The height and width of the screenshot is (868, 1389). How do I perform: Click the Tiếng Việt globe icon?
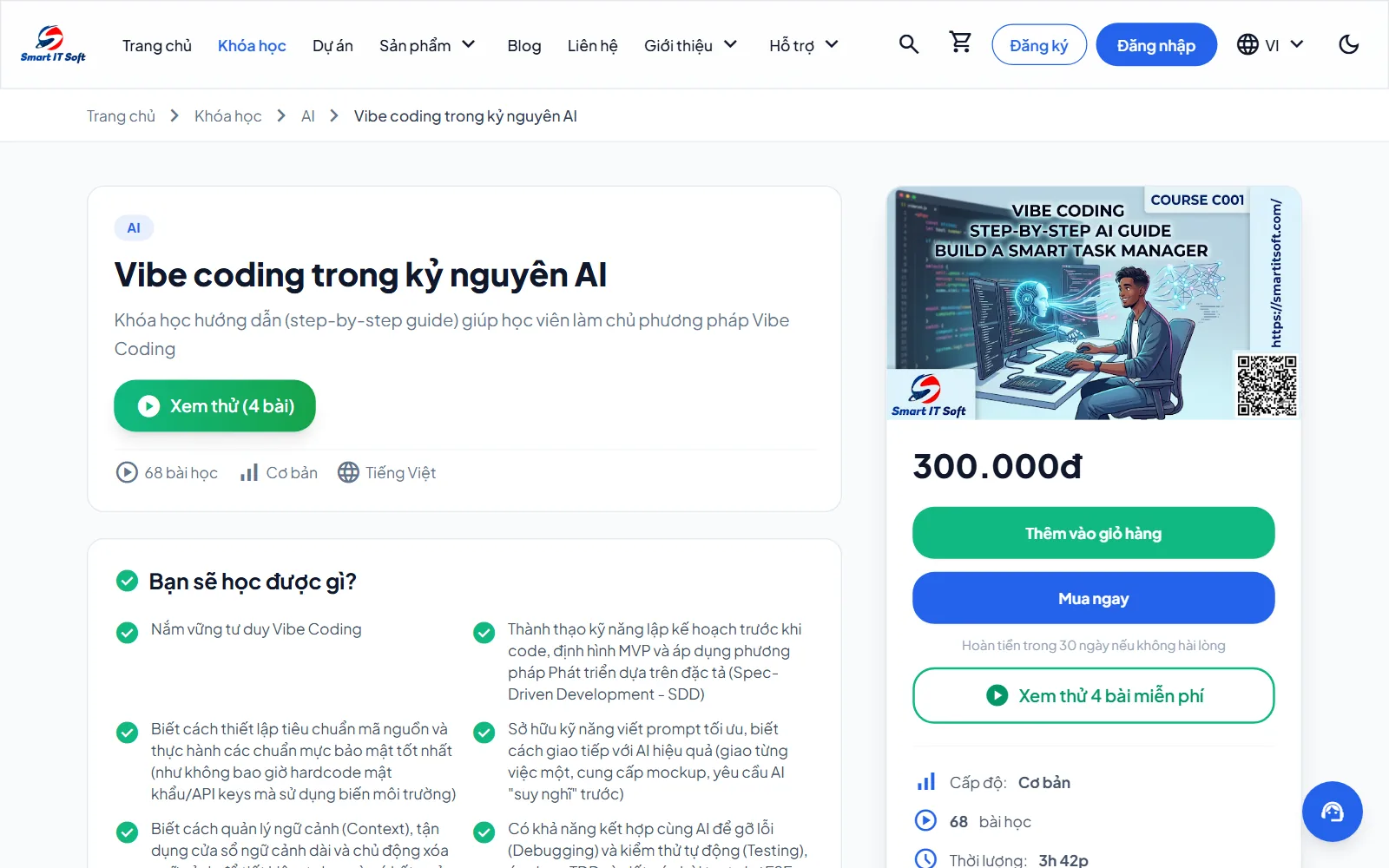click(348, 472)
